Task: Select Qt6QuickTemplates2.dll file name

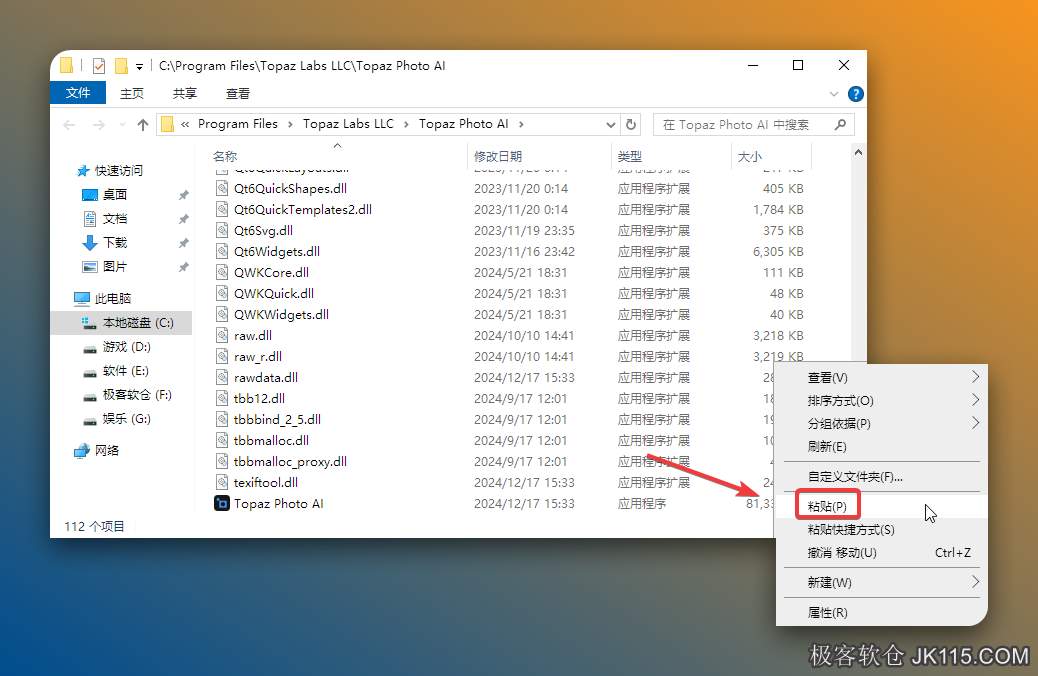Action: coord(303,210)
